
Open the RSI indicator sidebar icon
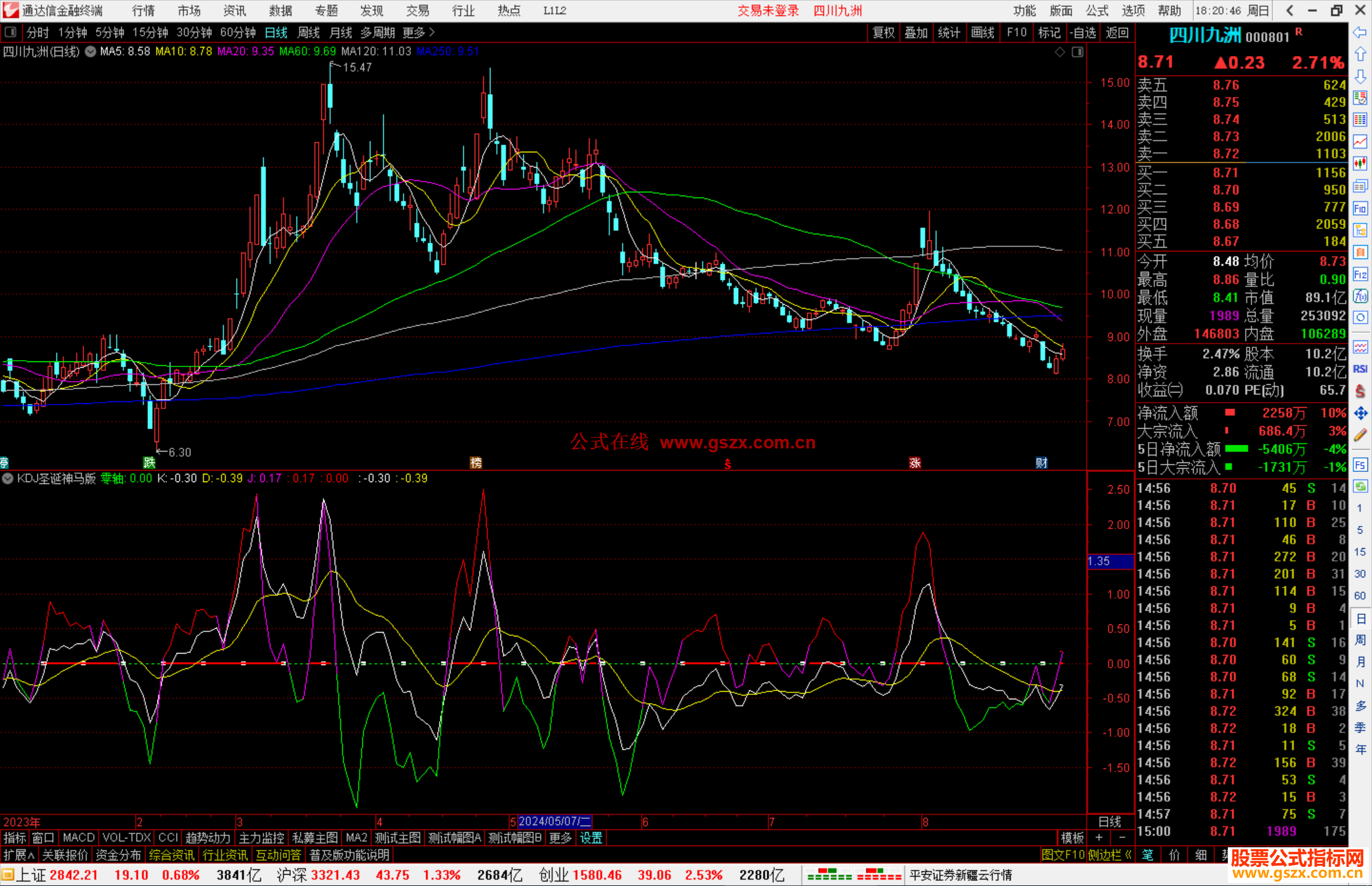1360,369
